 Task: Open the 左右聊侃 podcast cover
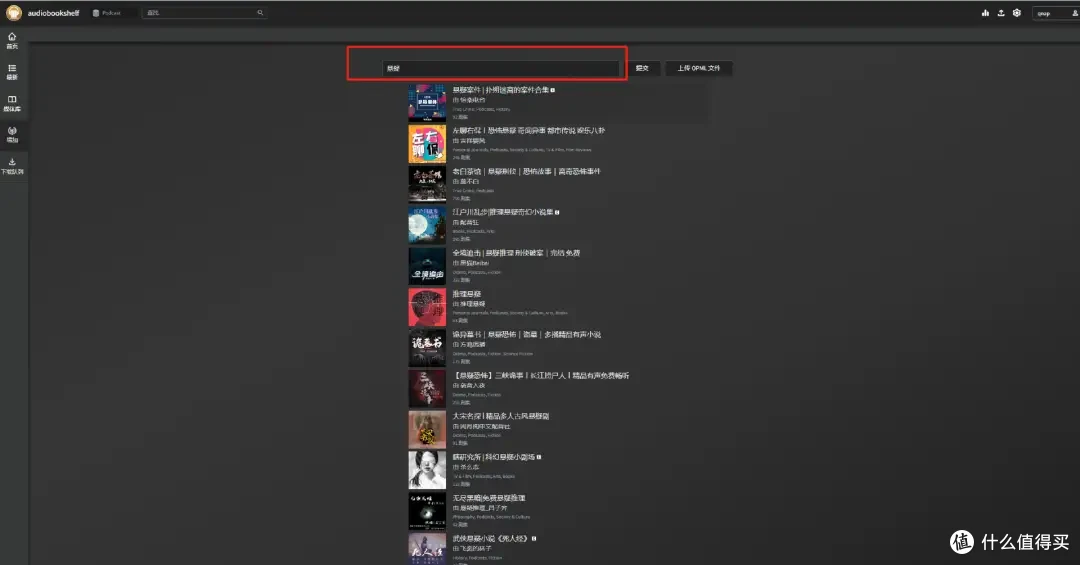tap(427, 143)
